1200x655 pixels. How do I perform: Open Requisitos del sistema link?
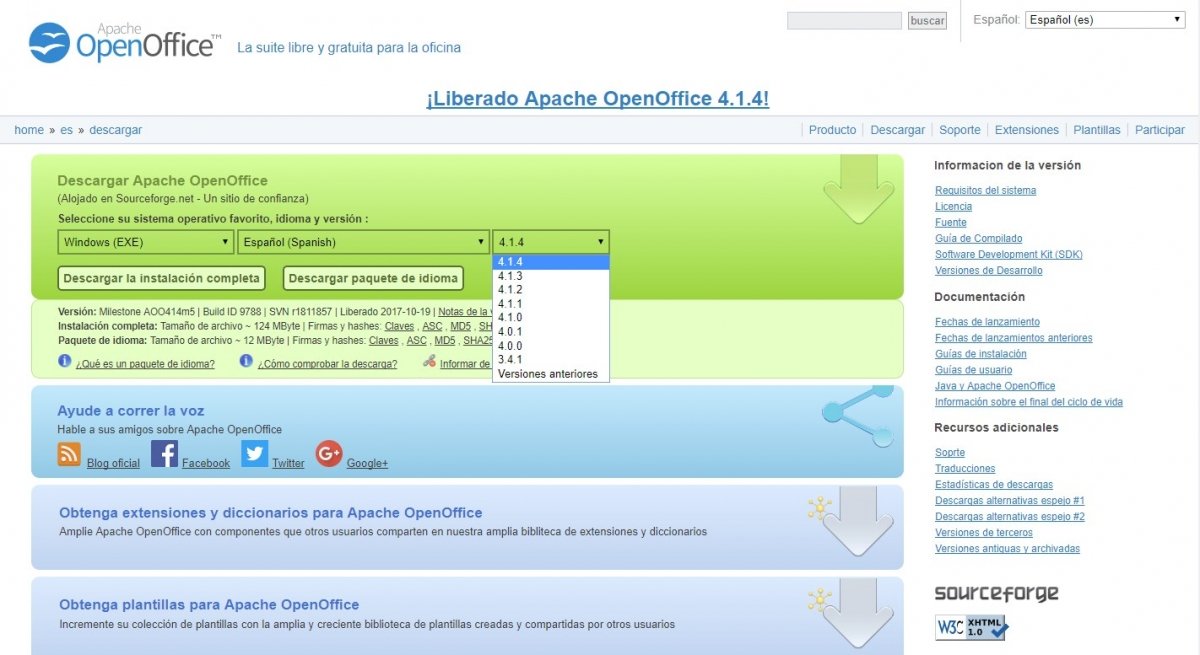tap(985, 190)
